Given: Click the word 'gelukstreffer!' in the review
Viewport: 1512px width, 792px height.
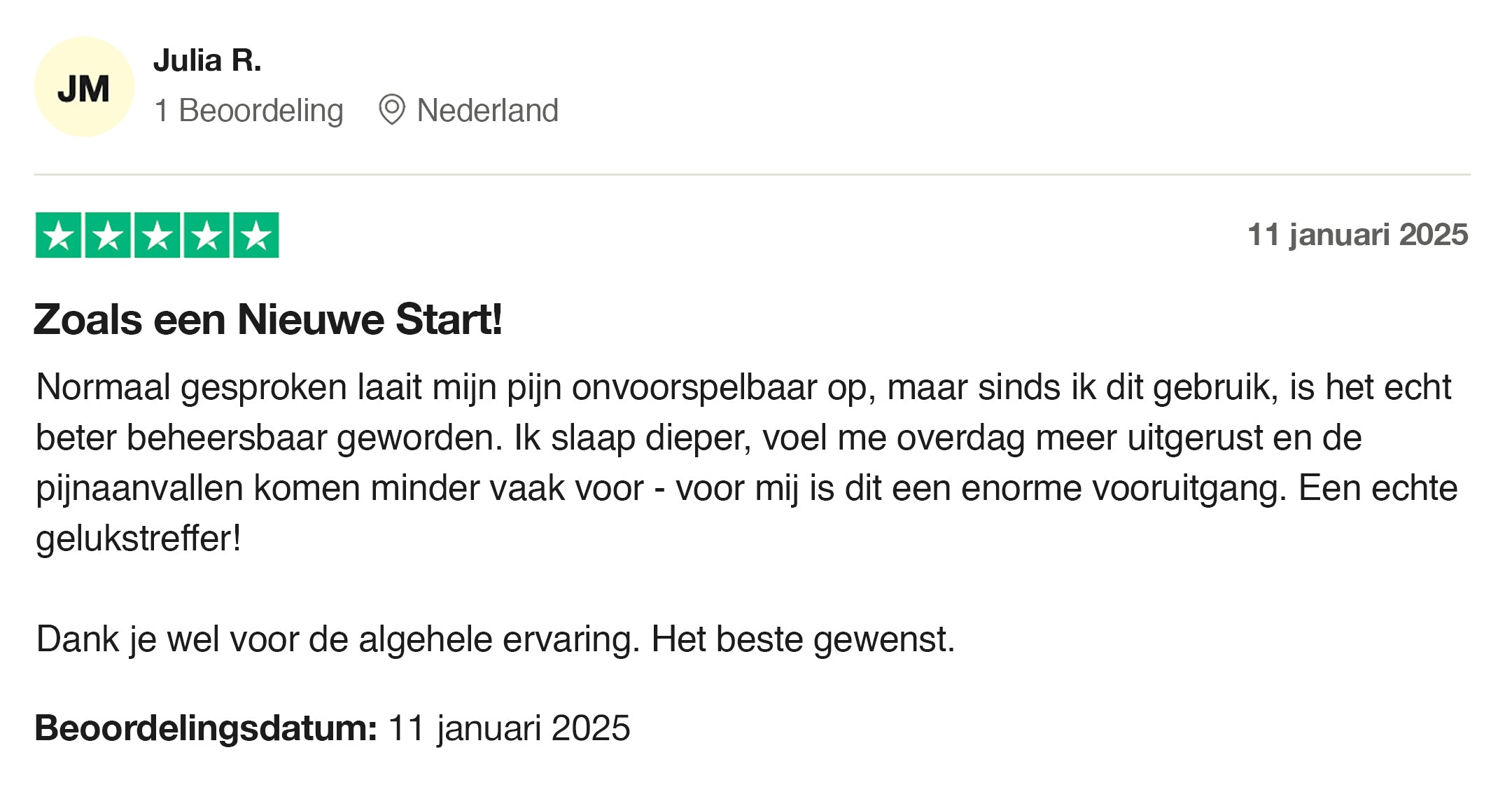Looking at the screenshot, I should 139,539.
